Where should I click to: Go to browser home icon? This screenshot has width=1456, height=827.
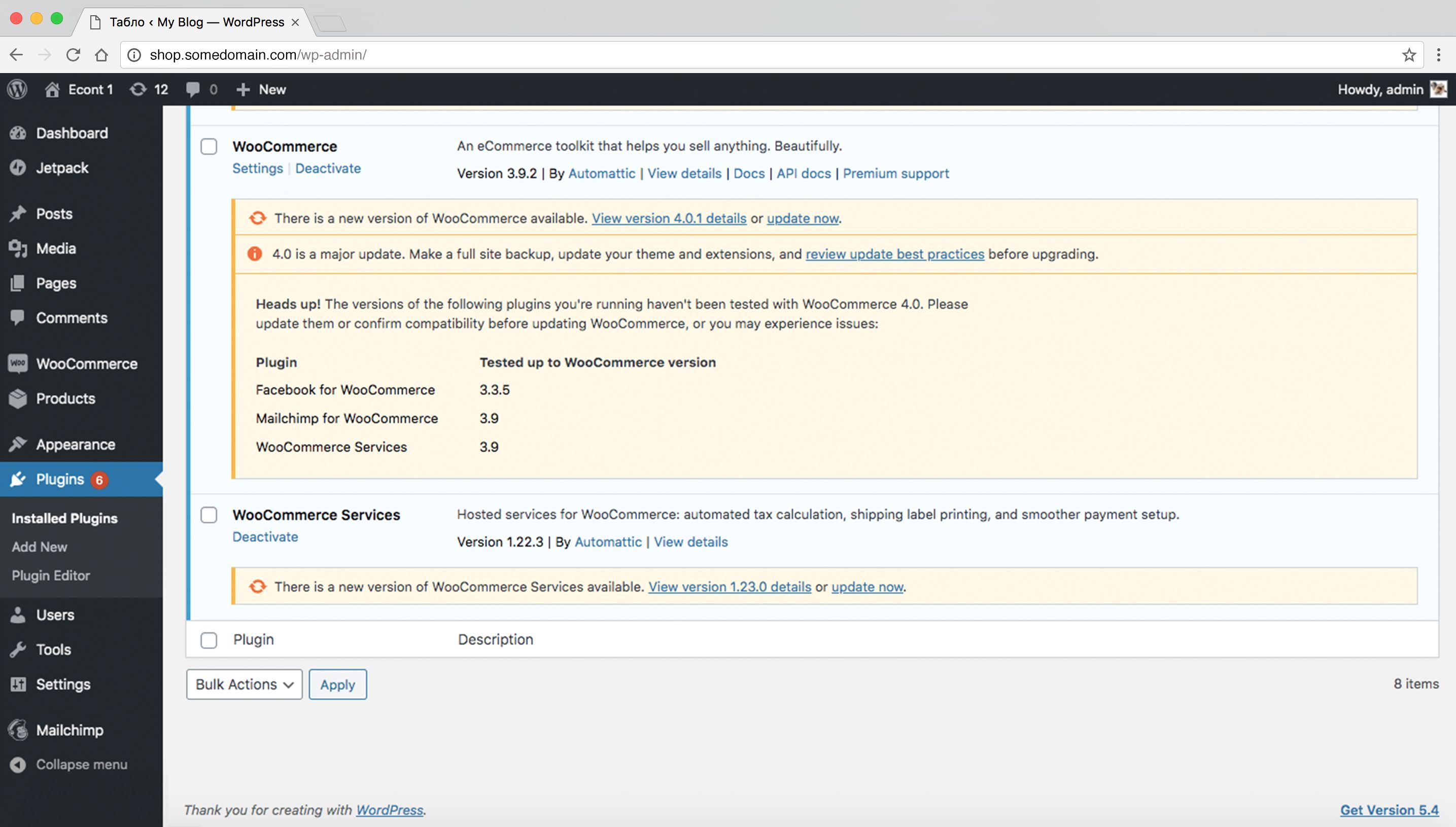point(101,55)
